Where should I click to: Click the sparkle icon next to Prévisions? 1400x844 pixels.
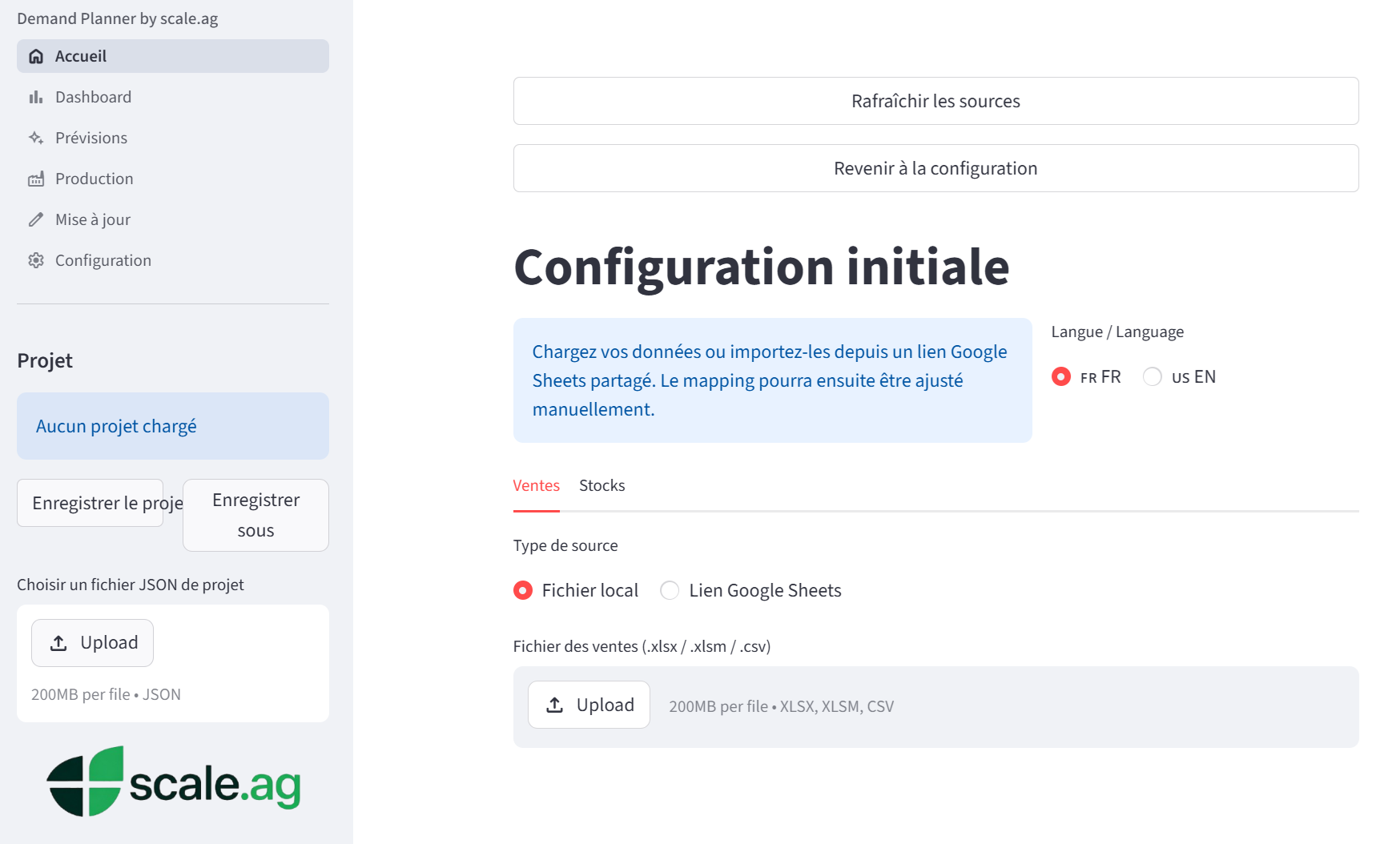(36, 138)
